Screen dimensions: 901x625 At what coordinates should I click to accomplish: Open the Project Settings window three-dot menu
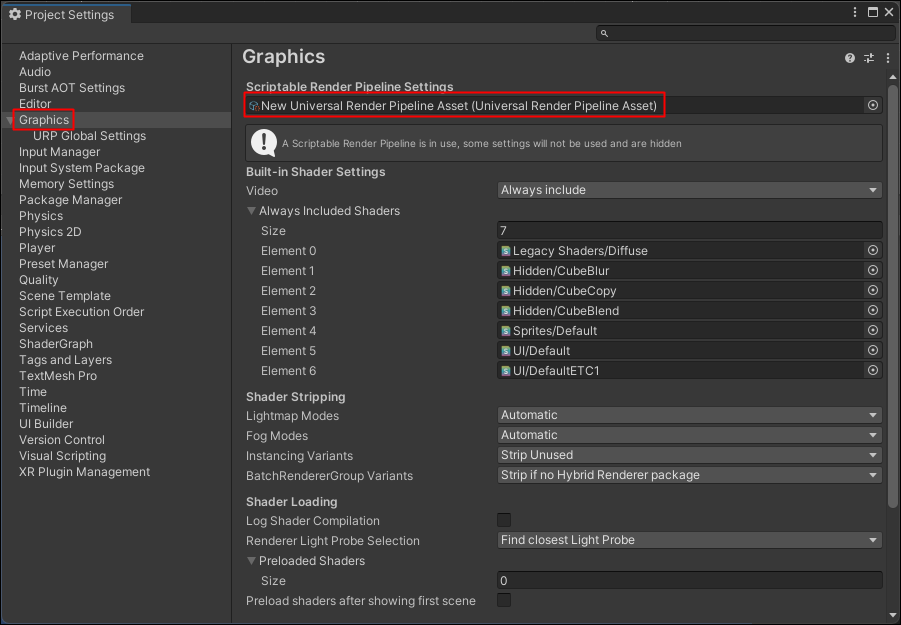855,12
